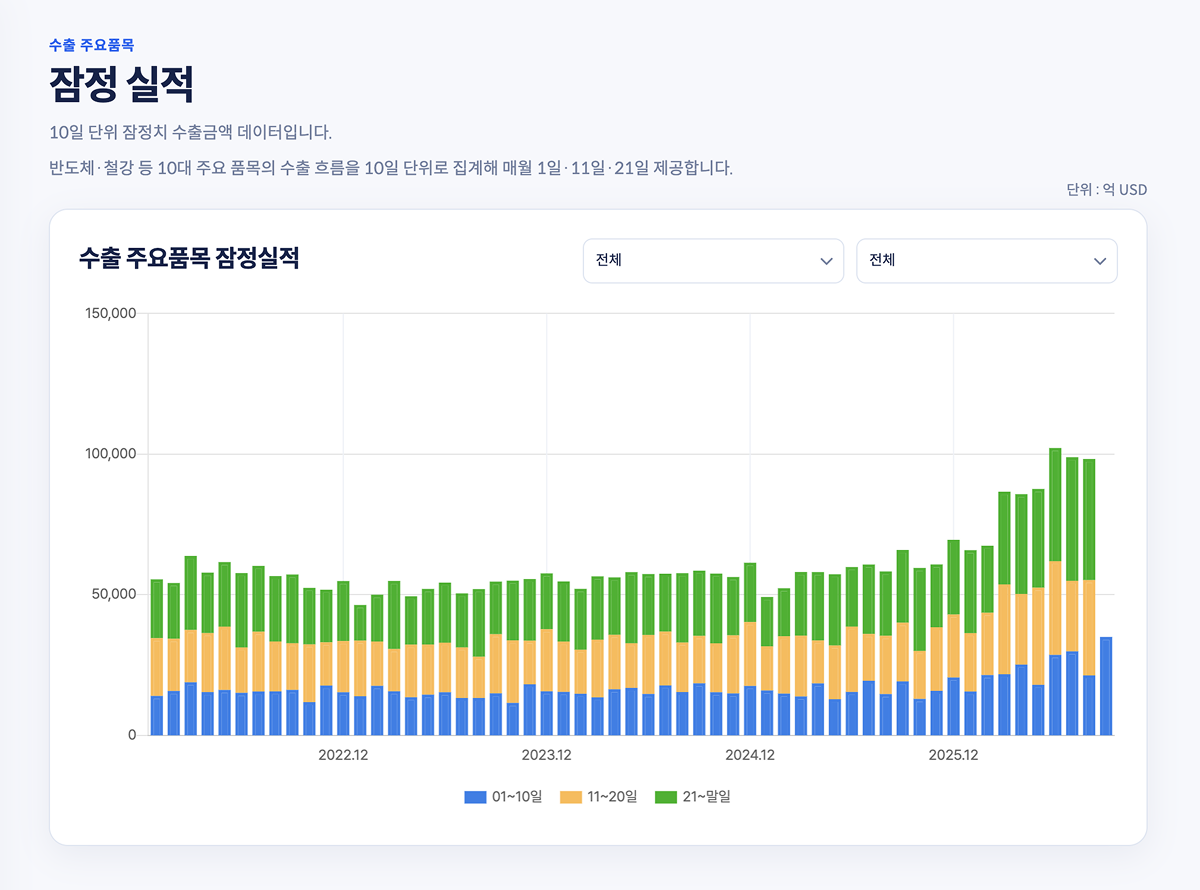Click the '수출 주요품목 잠정실적' chart title

[189, 258]
